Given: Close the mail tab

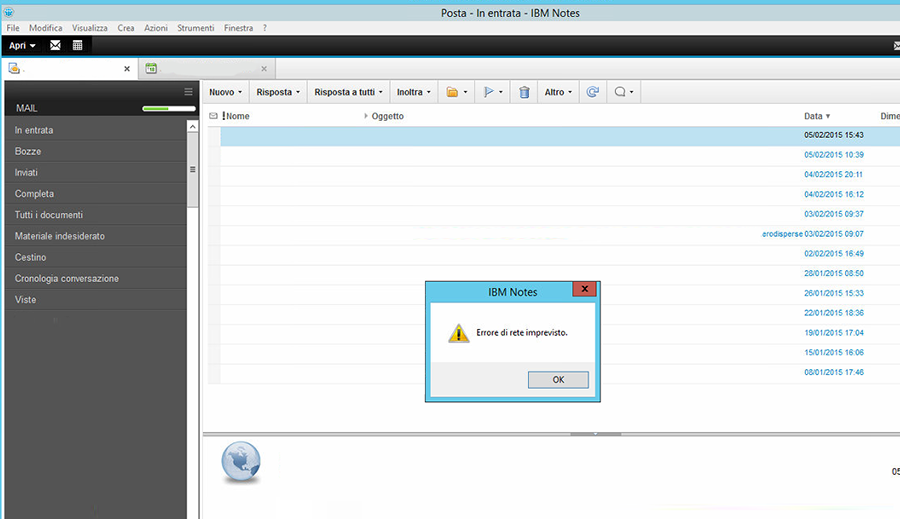Looking at the screenshot, I should (x=127, y=69).
